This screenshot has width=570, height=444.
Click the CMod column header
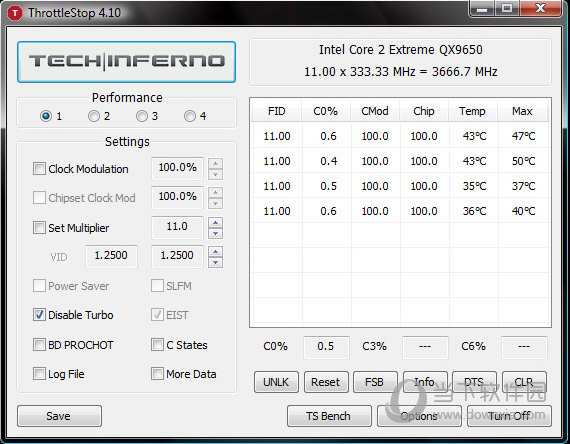pyautogui.click(x=375, y=111)
